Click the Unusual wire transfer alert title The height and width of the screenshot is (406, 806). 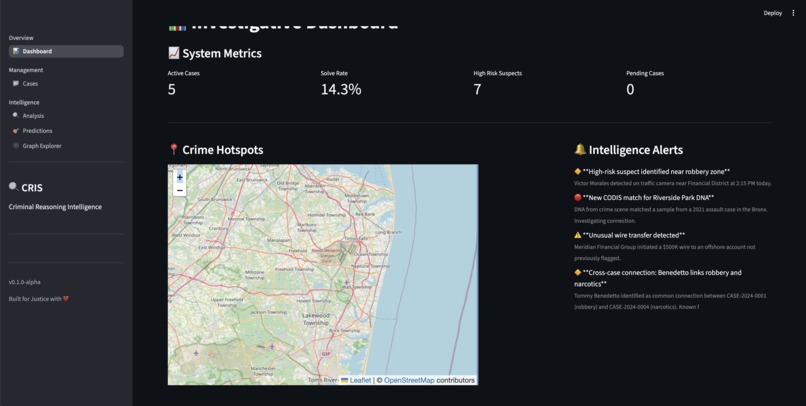pyautogui.click(x=634, y=235)
